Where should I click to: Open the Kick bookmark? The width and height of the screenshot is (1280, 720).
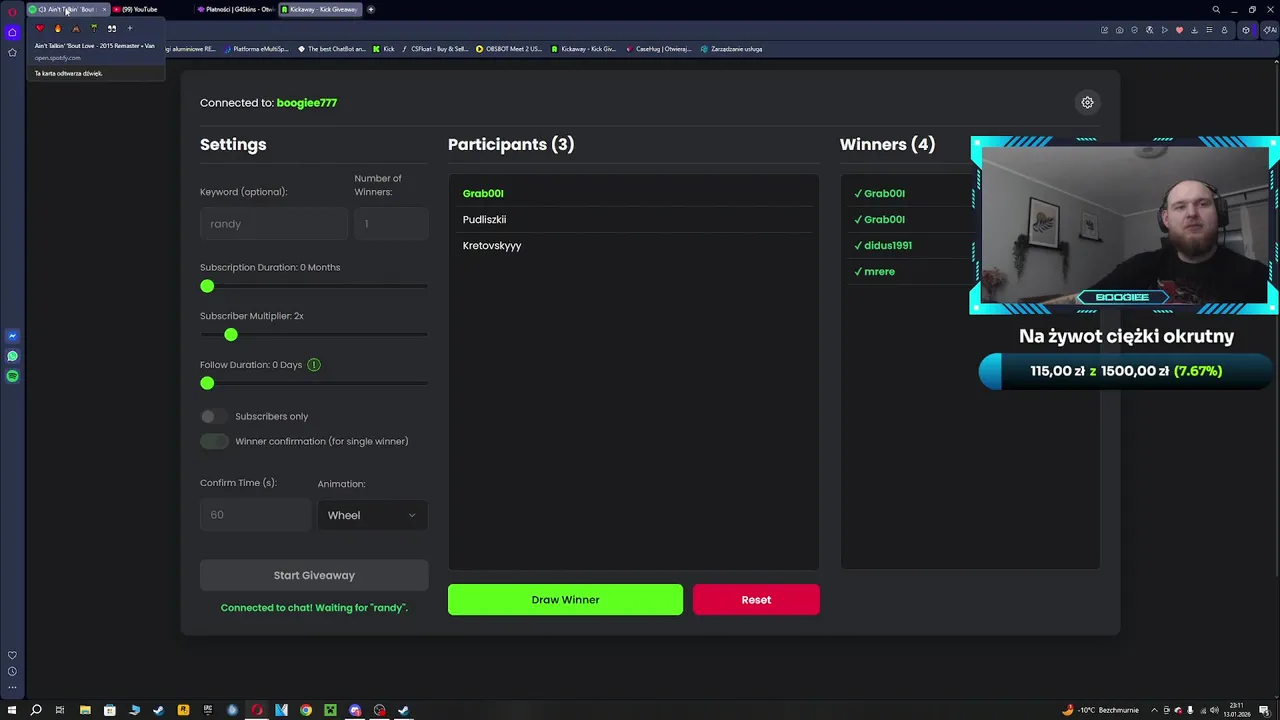coord(384,49)
